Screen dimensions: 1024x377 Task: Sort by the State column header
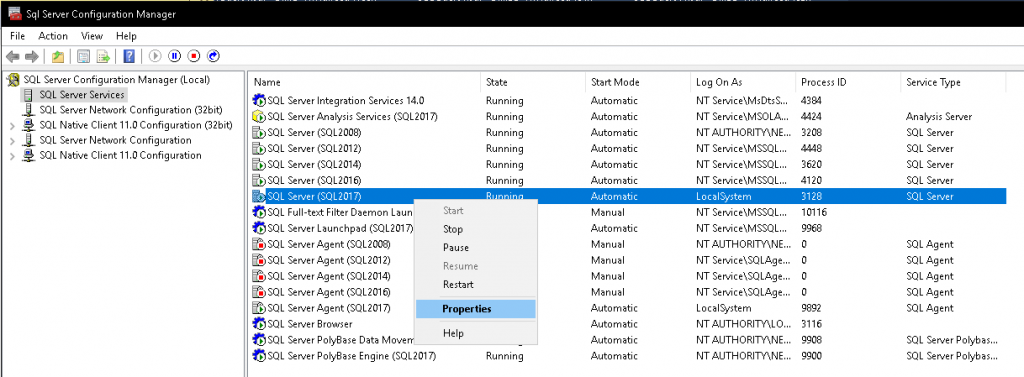click(x=533, y=82)
